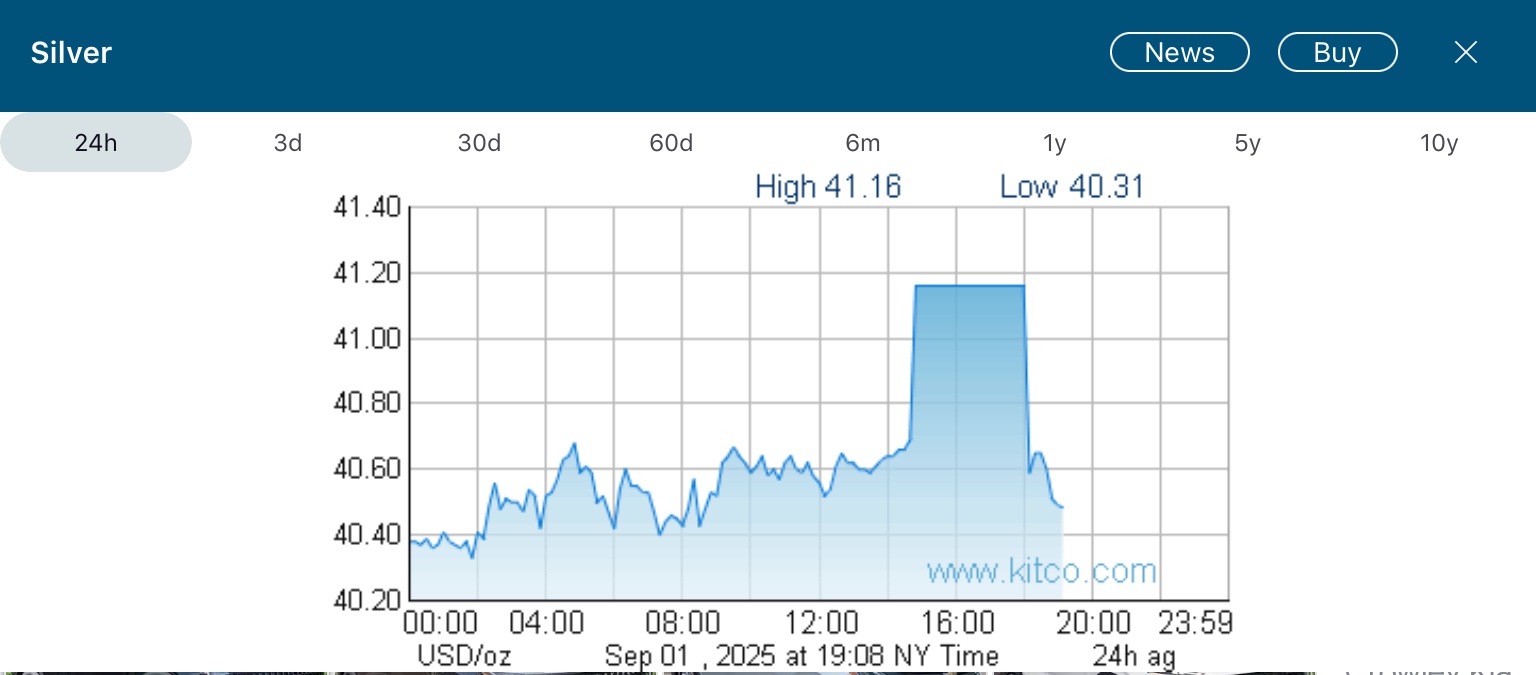The height and width of the screenshot is (675, 1536).
Task: Open the News button
Action: click(x=1180, y=53)
